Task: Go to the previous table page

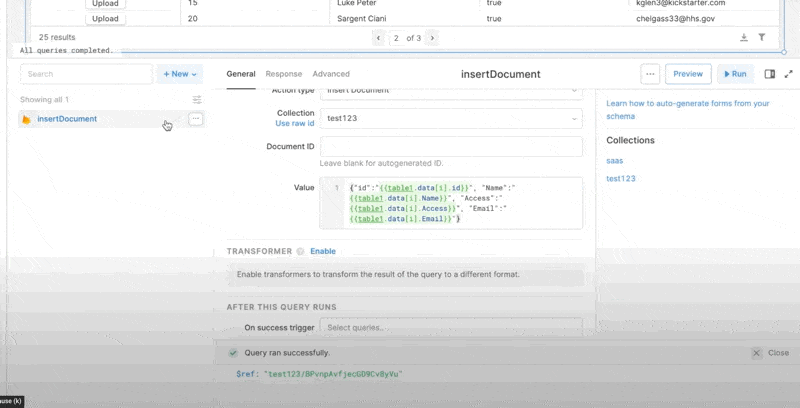Action: pos(379,38)
